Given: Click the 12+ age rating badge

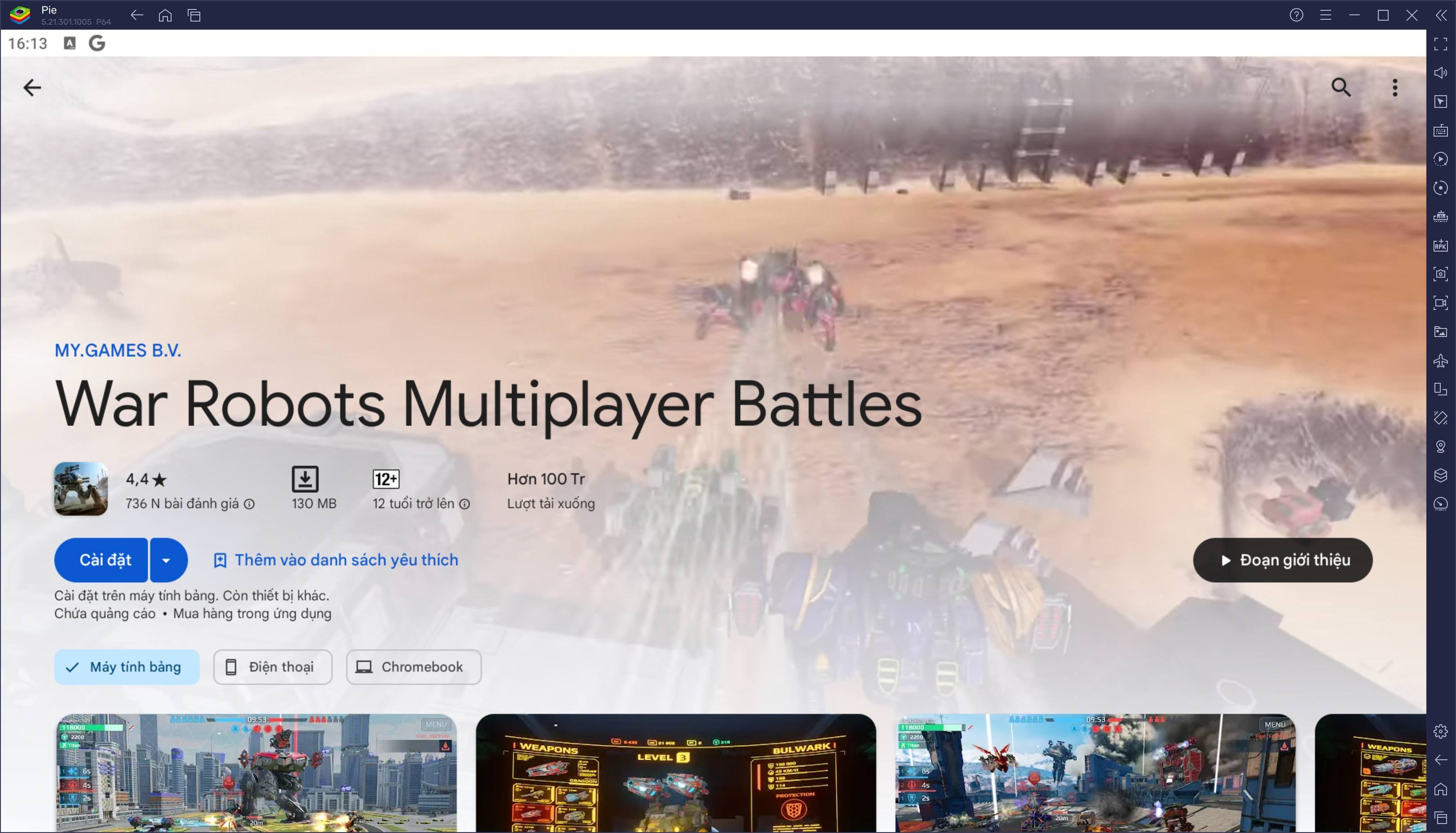Looking at the screenshot, I should point(386,479).
